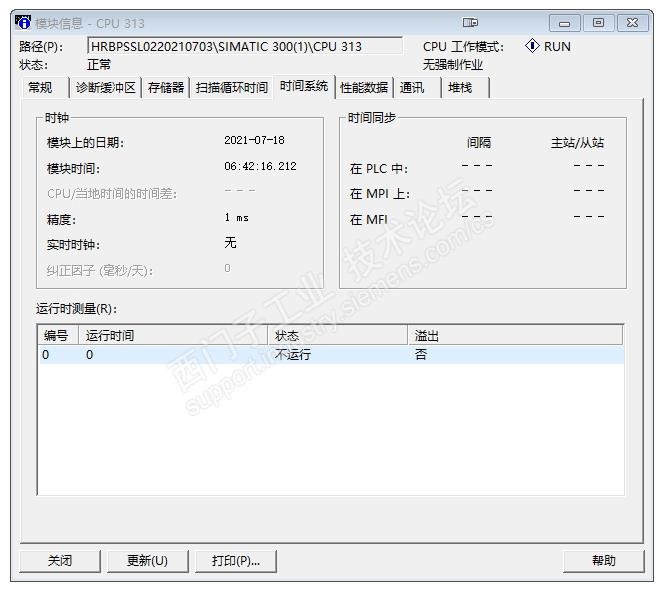Click module time value 06:42:16.212

click(260, 166)
